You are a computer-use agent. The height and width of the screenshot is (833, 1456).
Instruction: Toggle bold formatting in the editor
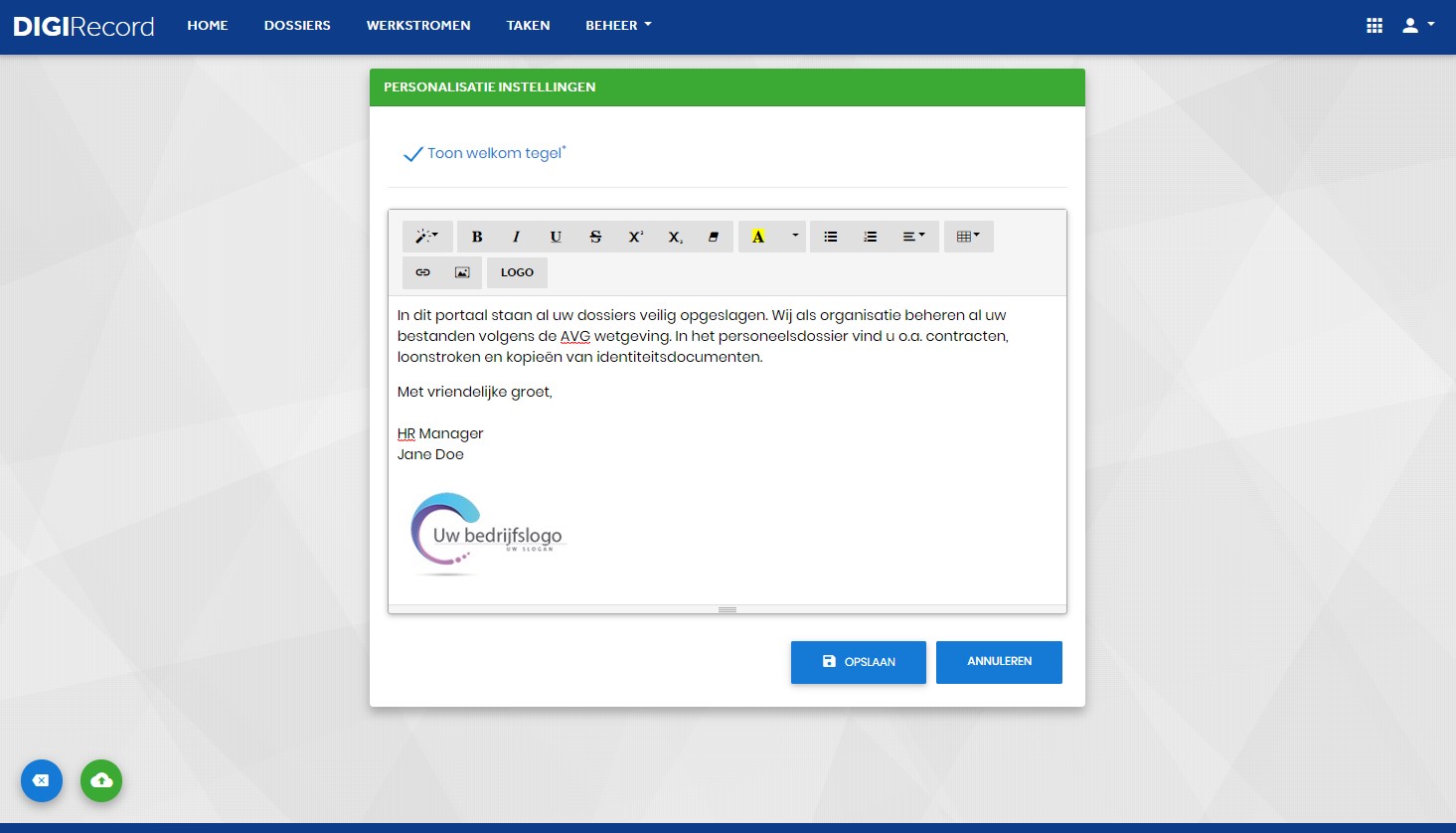[477, 237]
